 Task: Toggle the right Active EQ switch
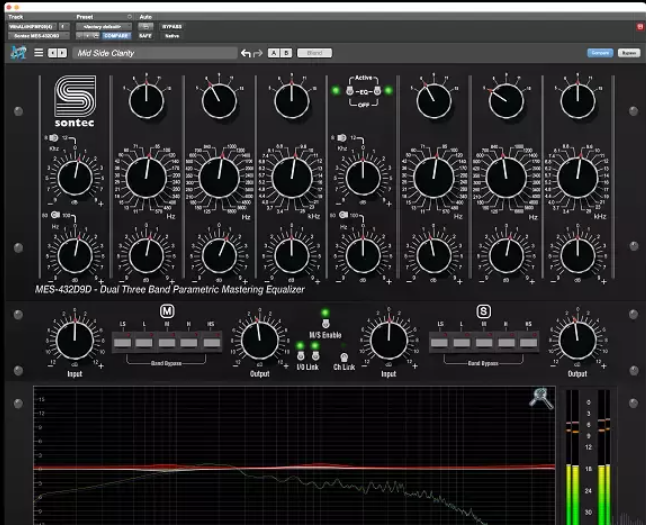click(x=377, y=91)
